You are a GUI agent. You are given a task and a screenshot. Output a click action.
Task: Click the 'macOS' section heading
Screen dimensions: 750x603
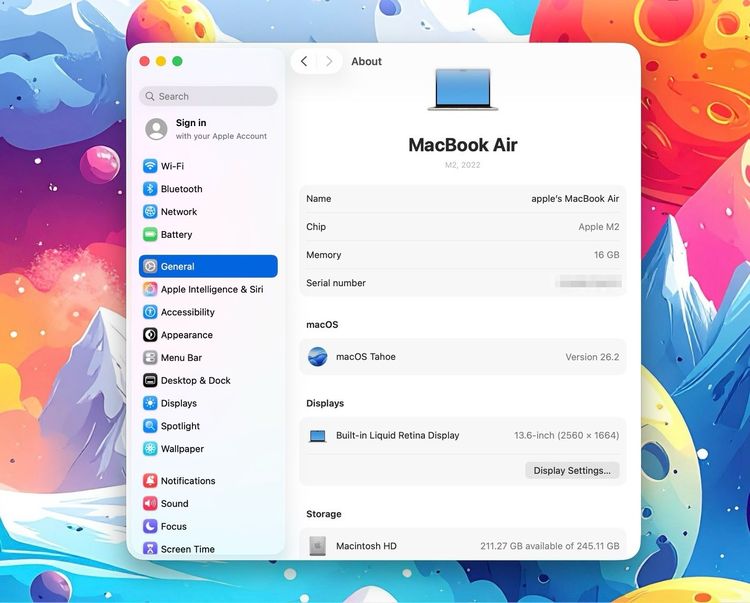(x=322, y=325)
